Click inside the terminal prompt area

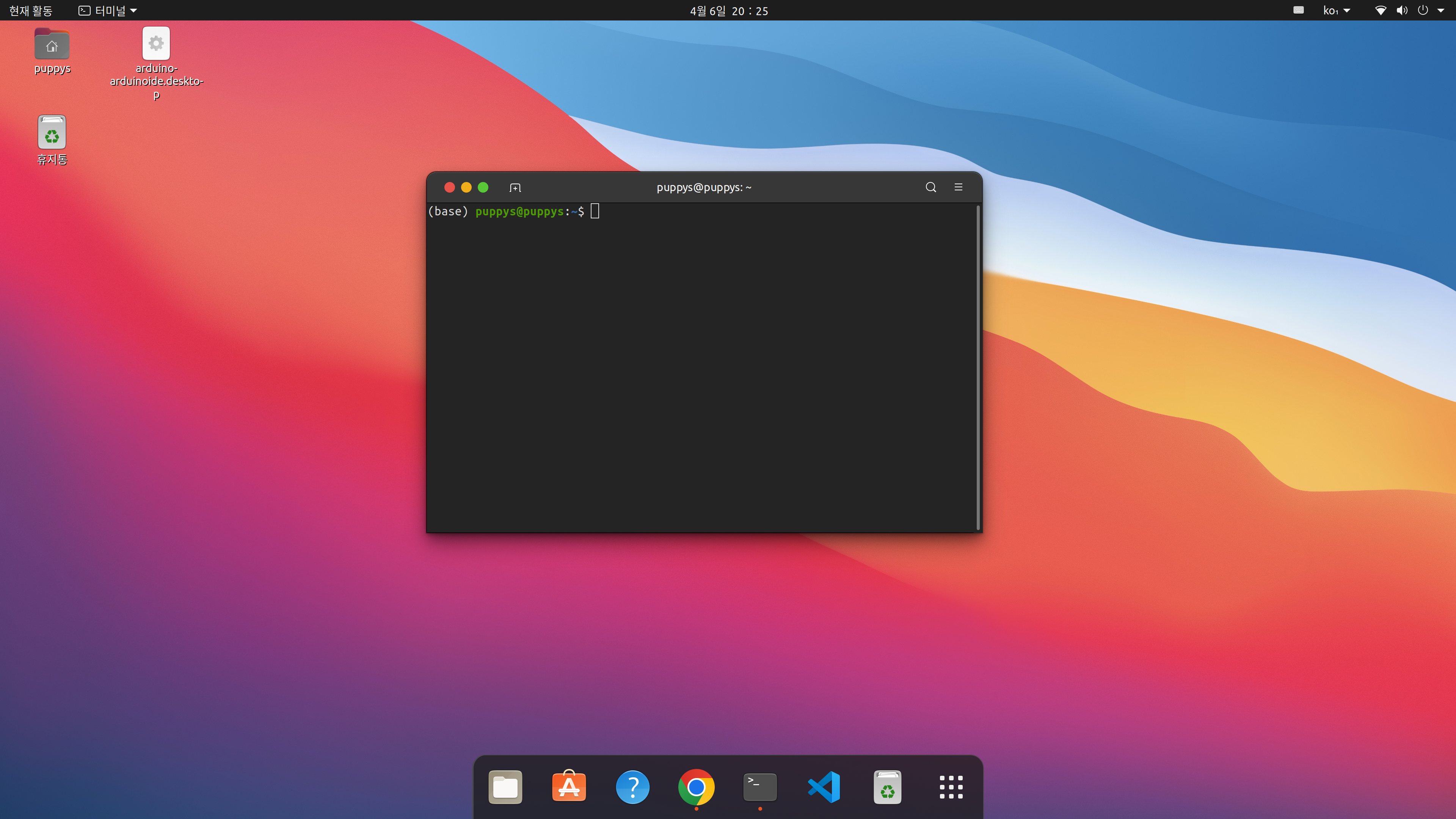[701, 339]
